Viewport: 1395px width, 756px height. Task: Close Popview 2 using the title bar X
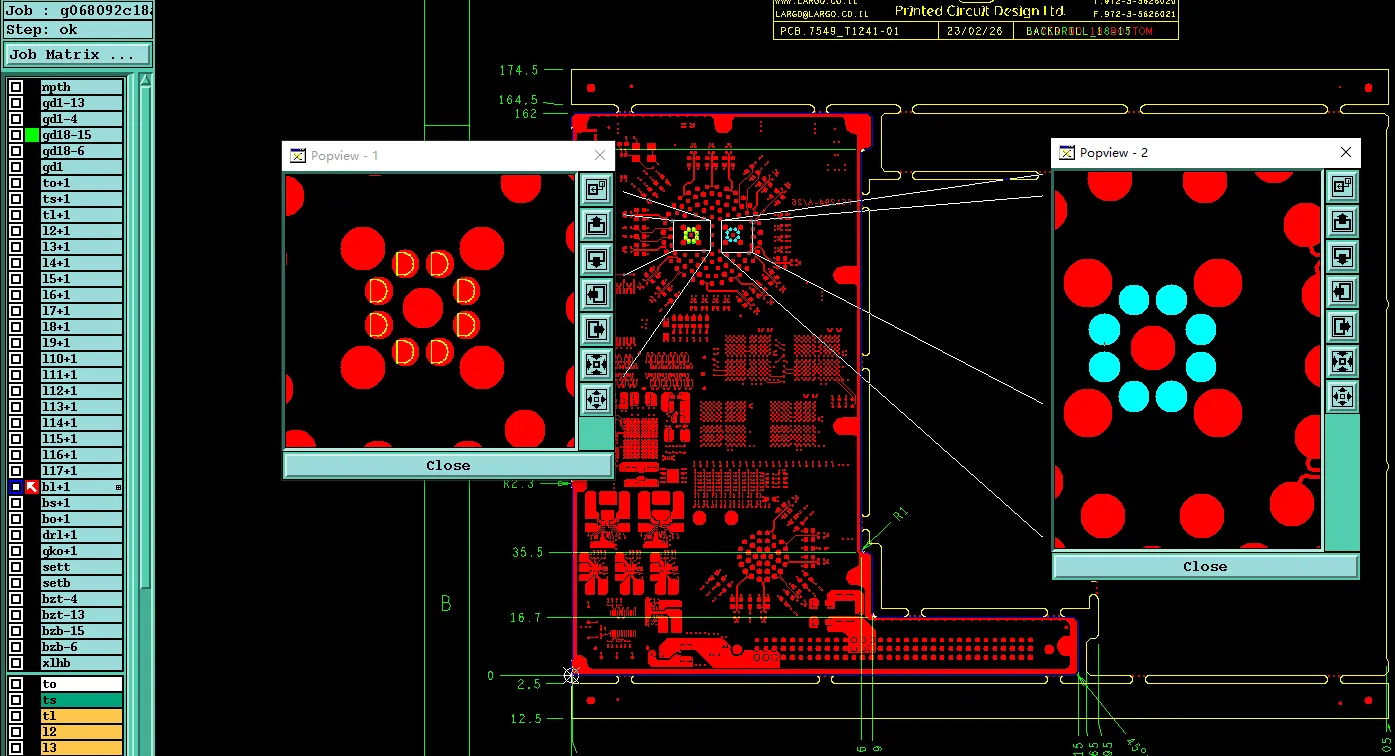(1346, 152)
